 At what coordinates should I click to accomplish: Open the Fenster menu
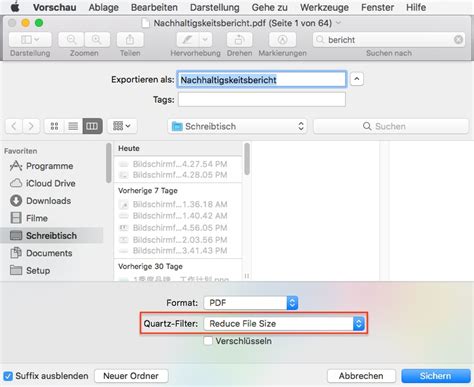[377, 7]
